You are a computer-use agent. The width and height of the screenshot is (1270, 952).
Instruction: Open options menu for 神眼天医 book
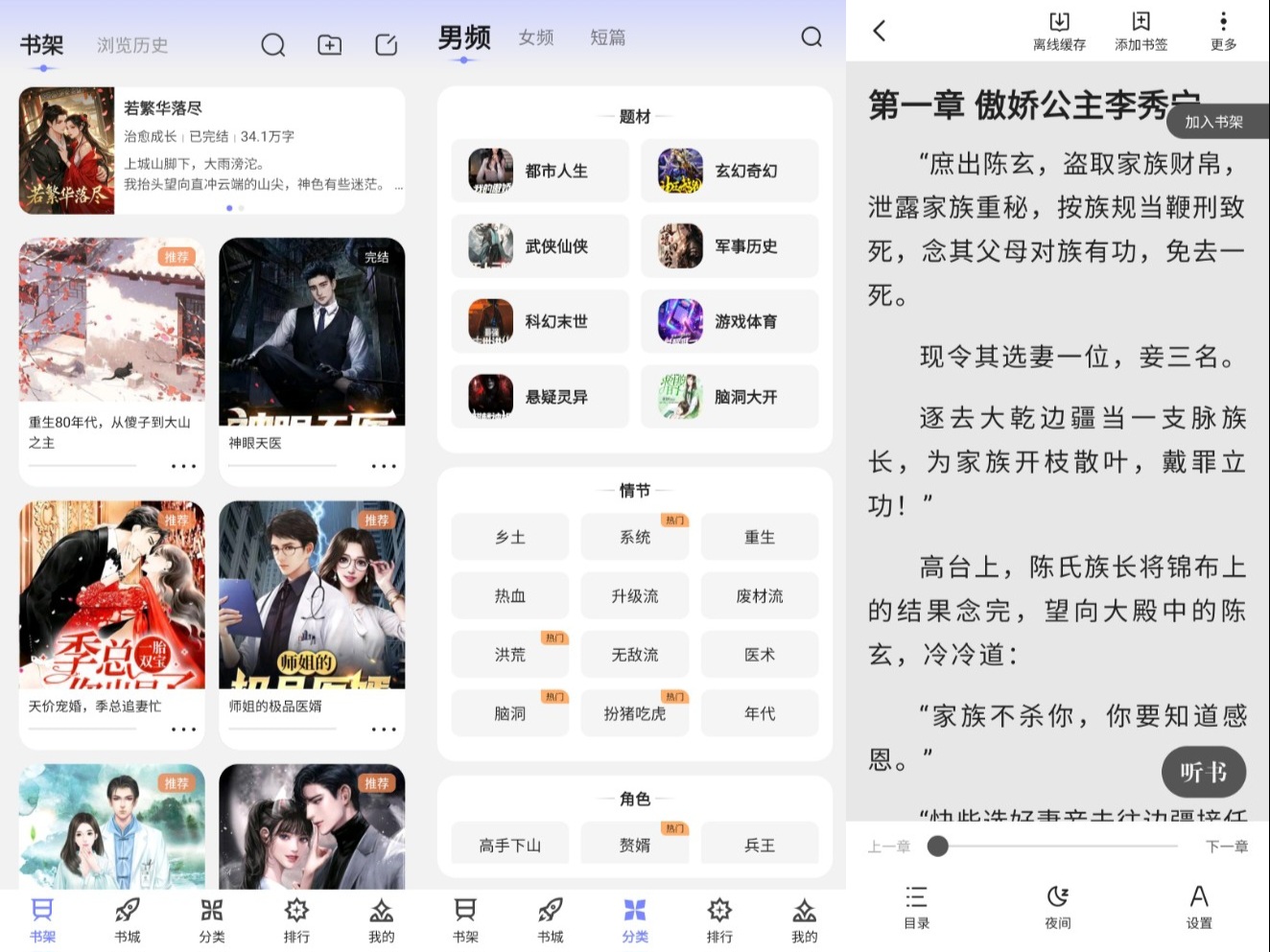click(384, 466)
